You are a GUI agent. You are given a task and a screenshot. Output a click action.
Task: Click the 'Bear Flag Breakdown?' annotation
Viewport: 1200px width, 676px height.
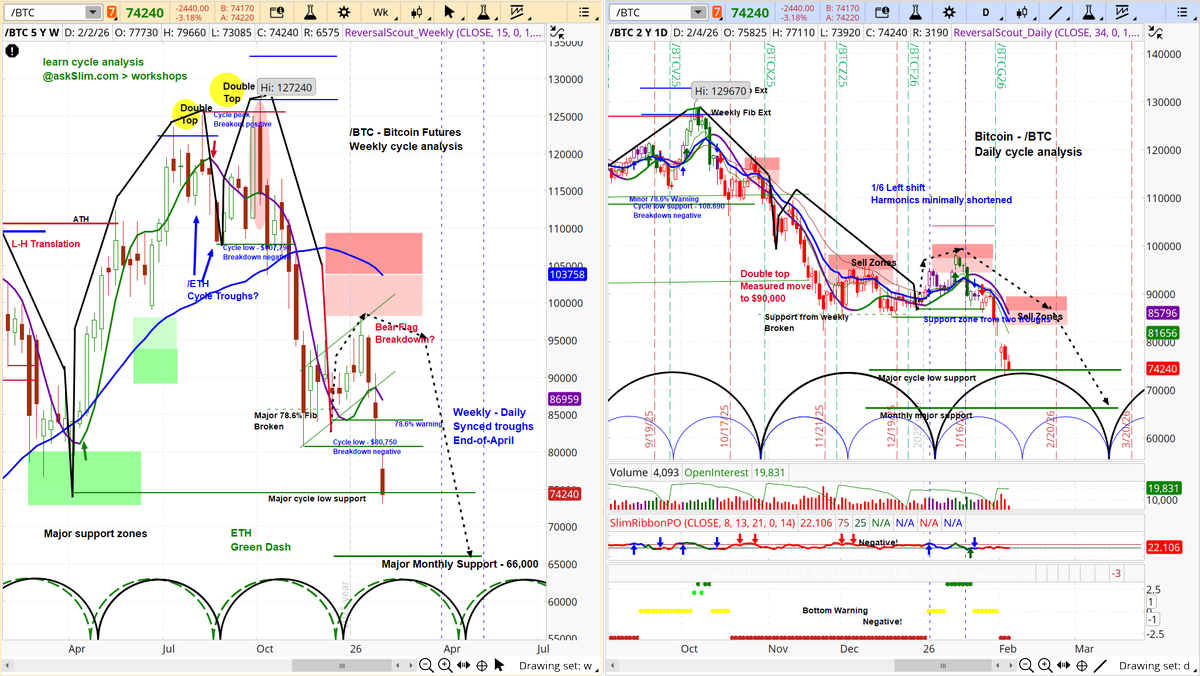tap(404, 333)
